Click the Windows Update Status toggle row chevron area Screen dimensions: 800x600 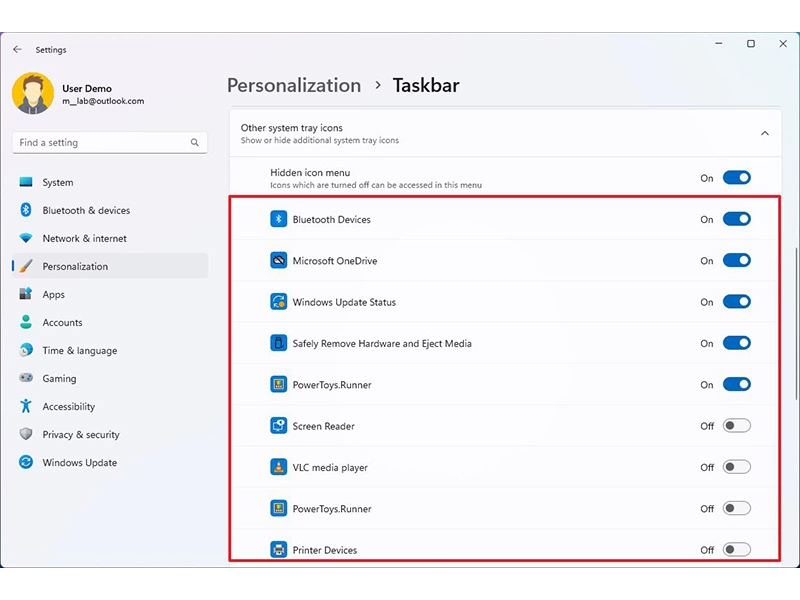click(737, 301)
